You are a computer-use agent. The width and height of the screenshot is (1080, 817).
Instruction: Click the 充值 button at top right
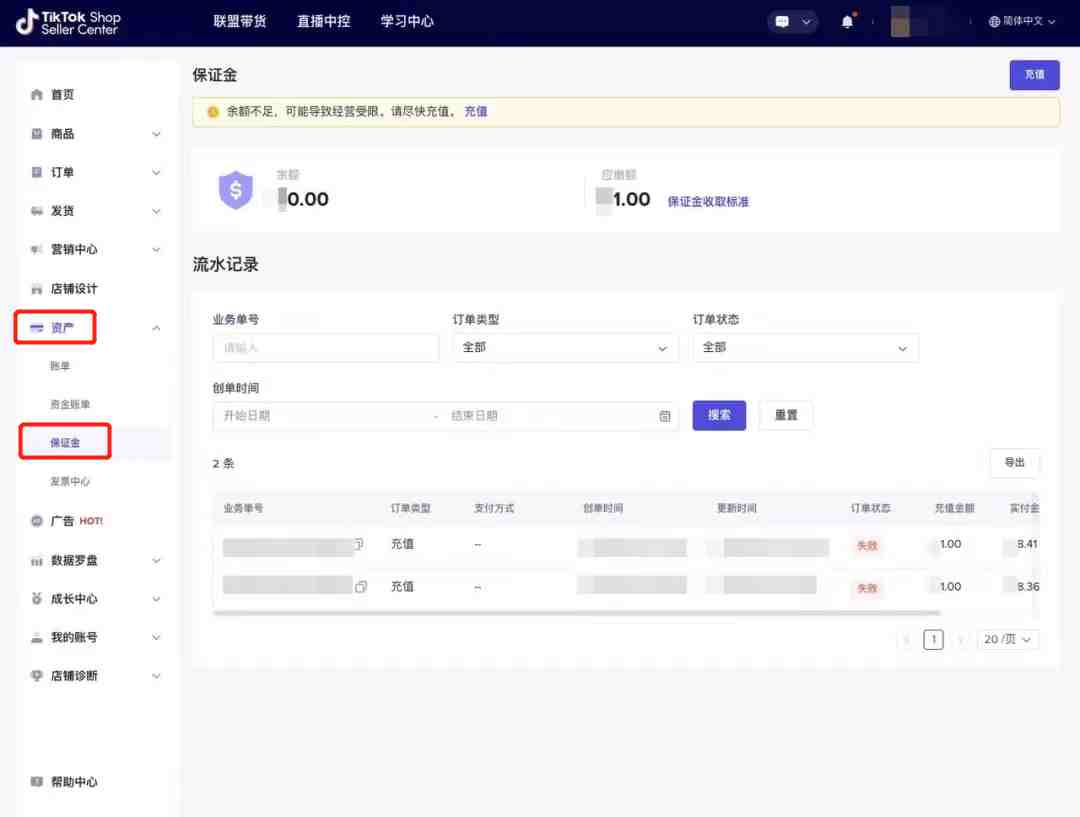tap(1034, 75)
